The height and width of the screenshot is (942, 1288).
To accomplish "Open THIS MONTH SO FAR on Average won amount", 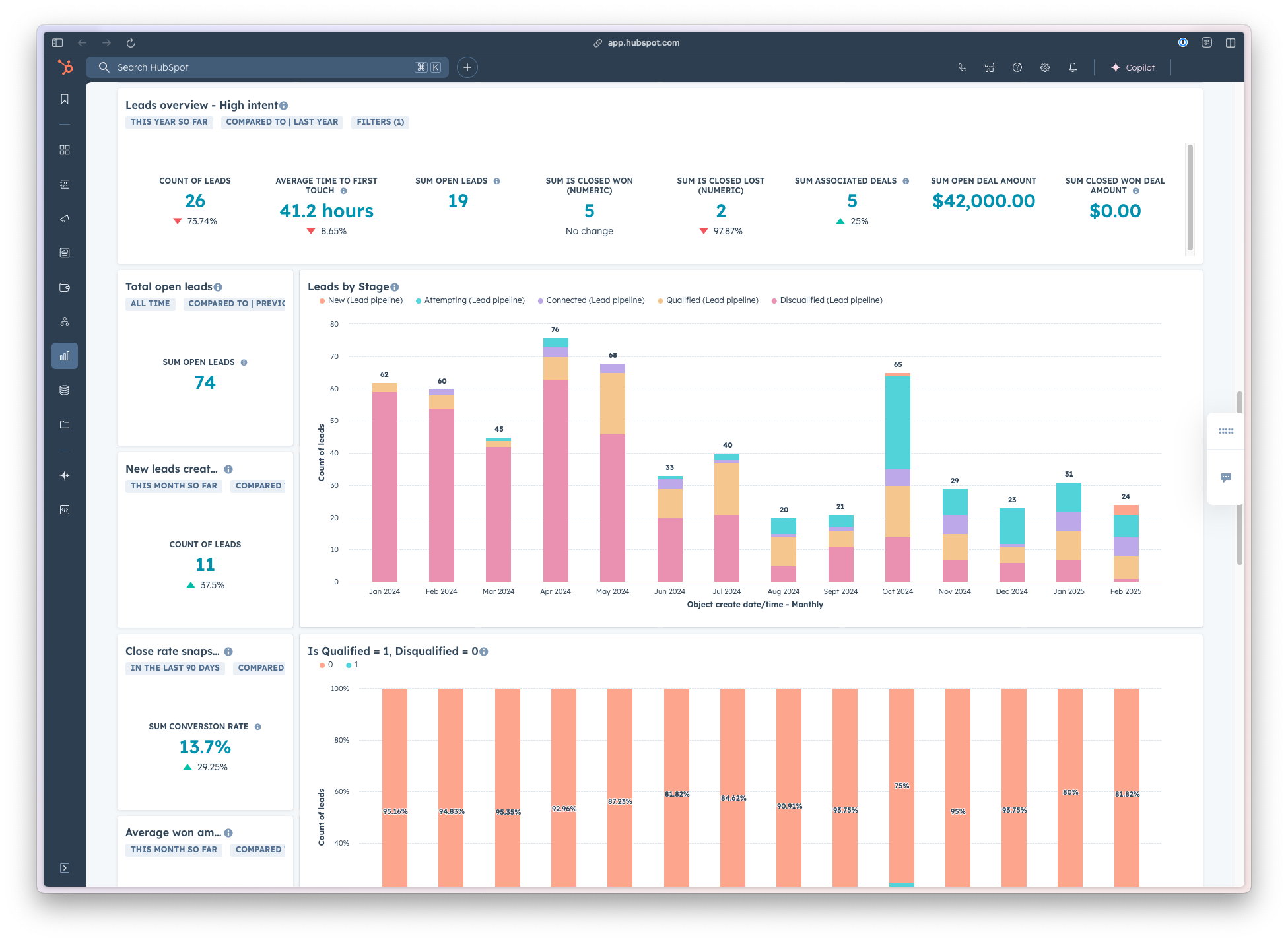I will pyautogui.click(x=174, y=850).
